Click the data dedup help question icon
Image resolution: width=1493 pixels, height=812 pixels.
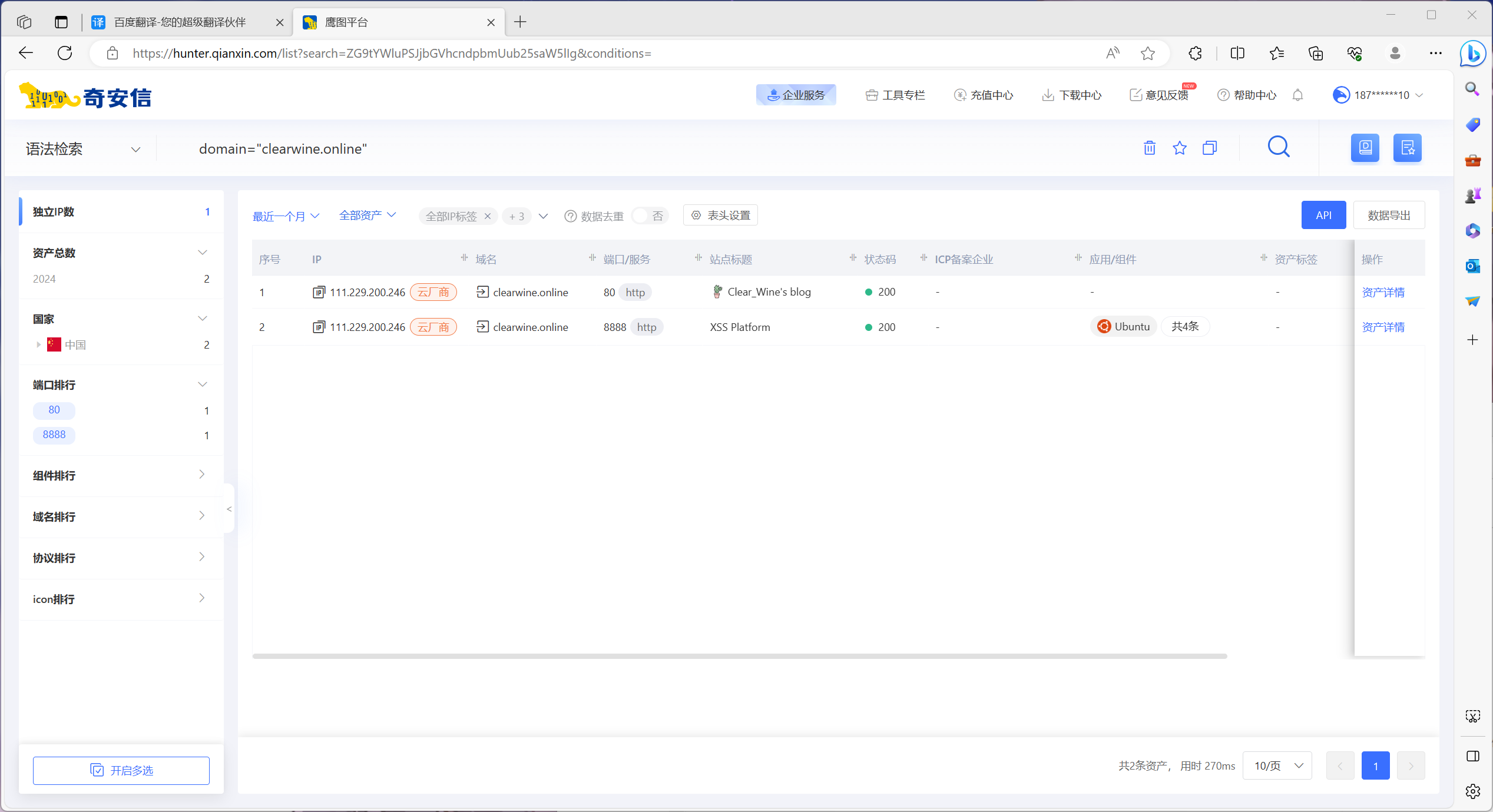[570, 216]
